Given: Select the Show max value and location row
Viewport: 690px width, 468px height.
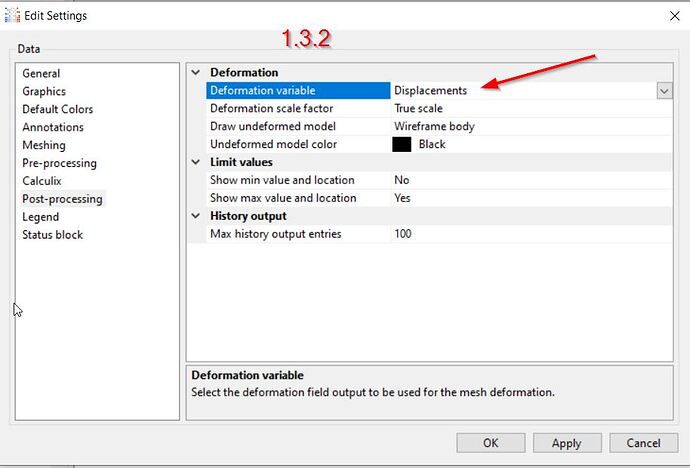Looking at the screenshot, I should pos(439,198).
